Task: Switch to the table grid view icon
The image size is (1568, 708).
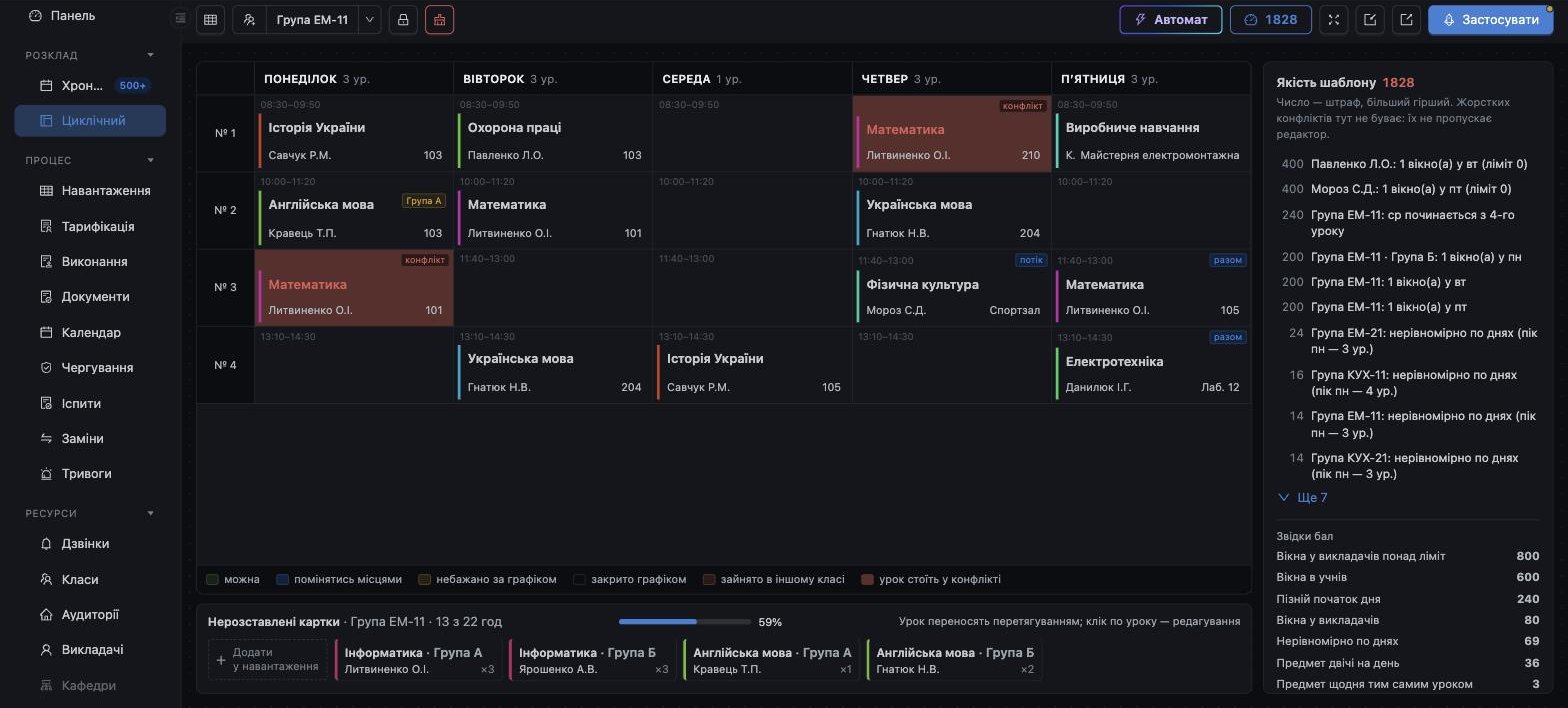Action: [211, 19]
